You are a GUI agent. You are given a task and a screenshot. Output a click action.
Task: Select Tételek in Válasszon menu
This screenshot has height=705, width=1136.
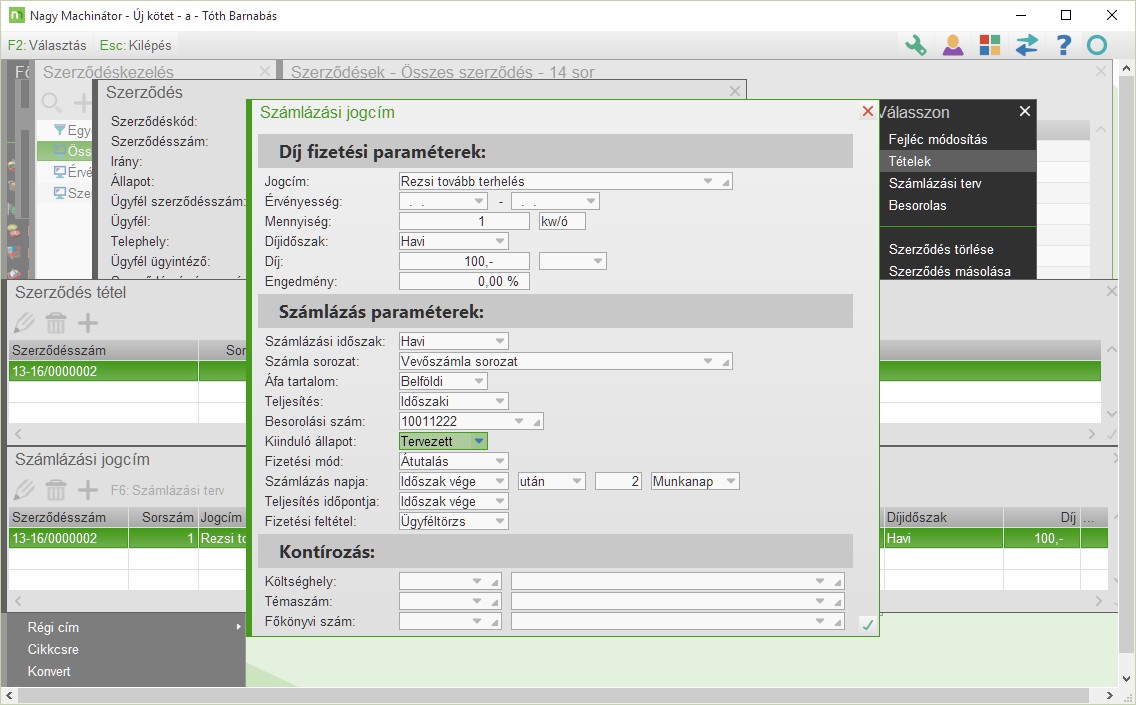point(909,161)
